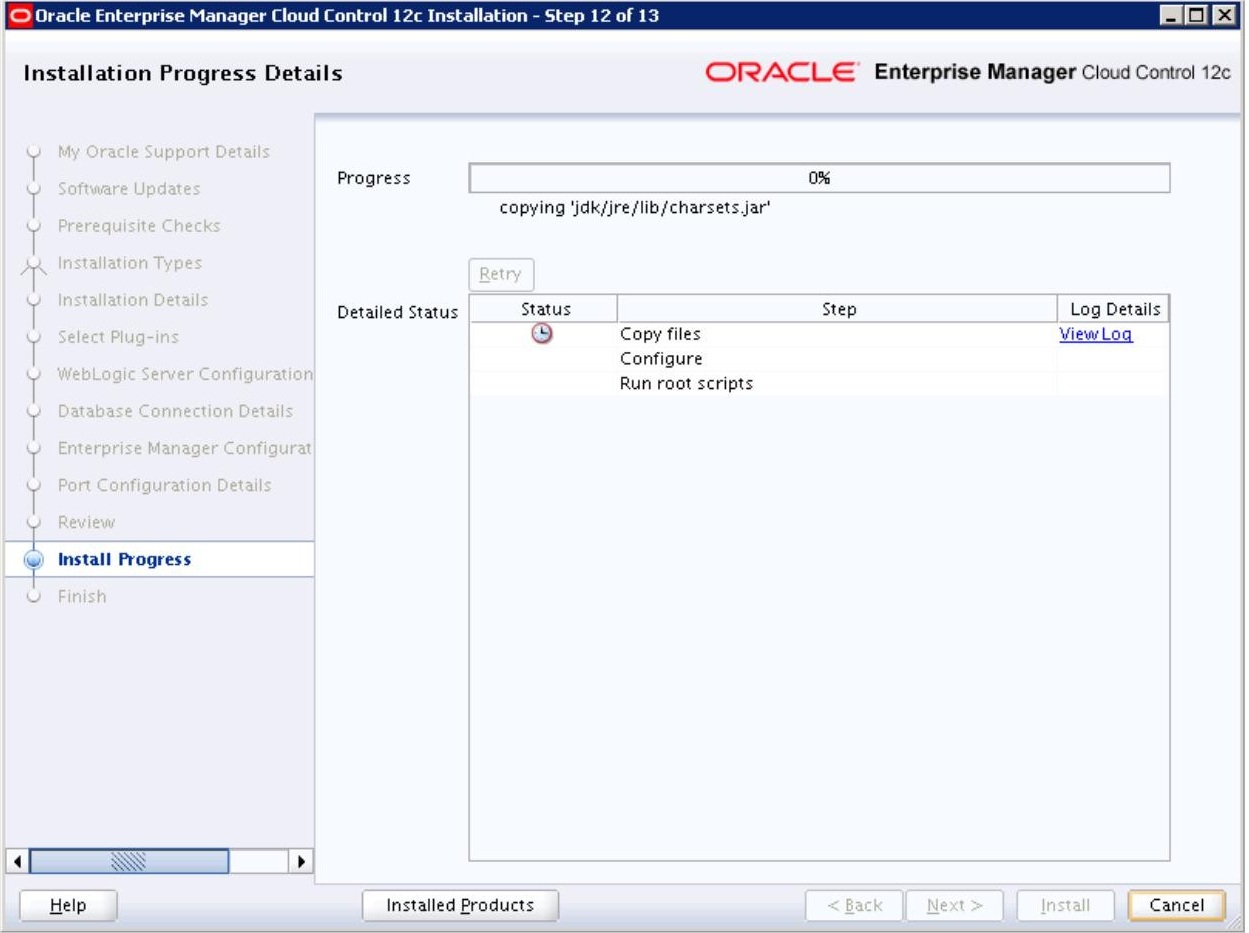This screenshot has height=933, width=1249.
Task: Click the Back button
Action: (854, 905)
